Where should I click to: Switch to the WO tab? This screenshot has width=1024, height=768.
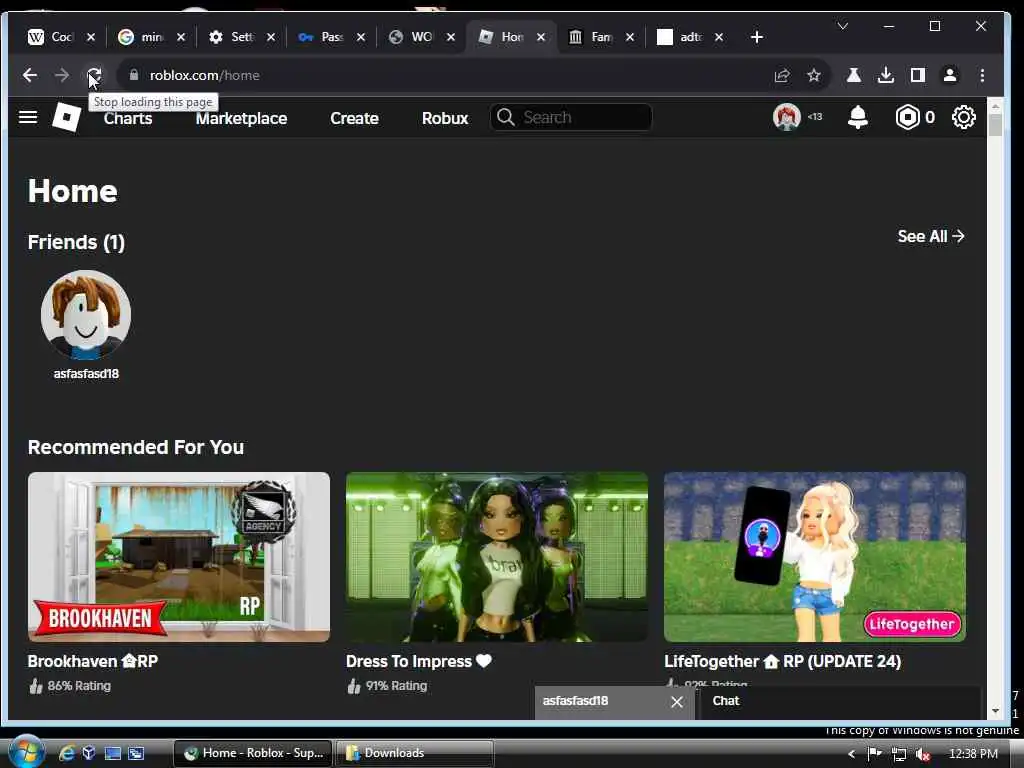pos(411,37)
